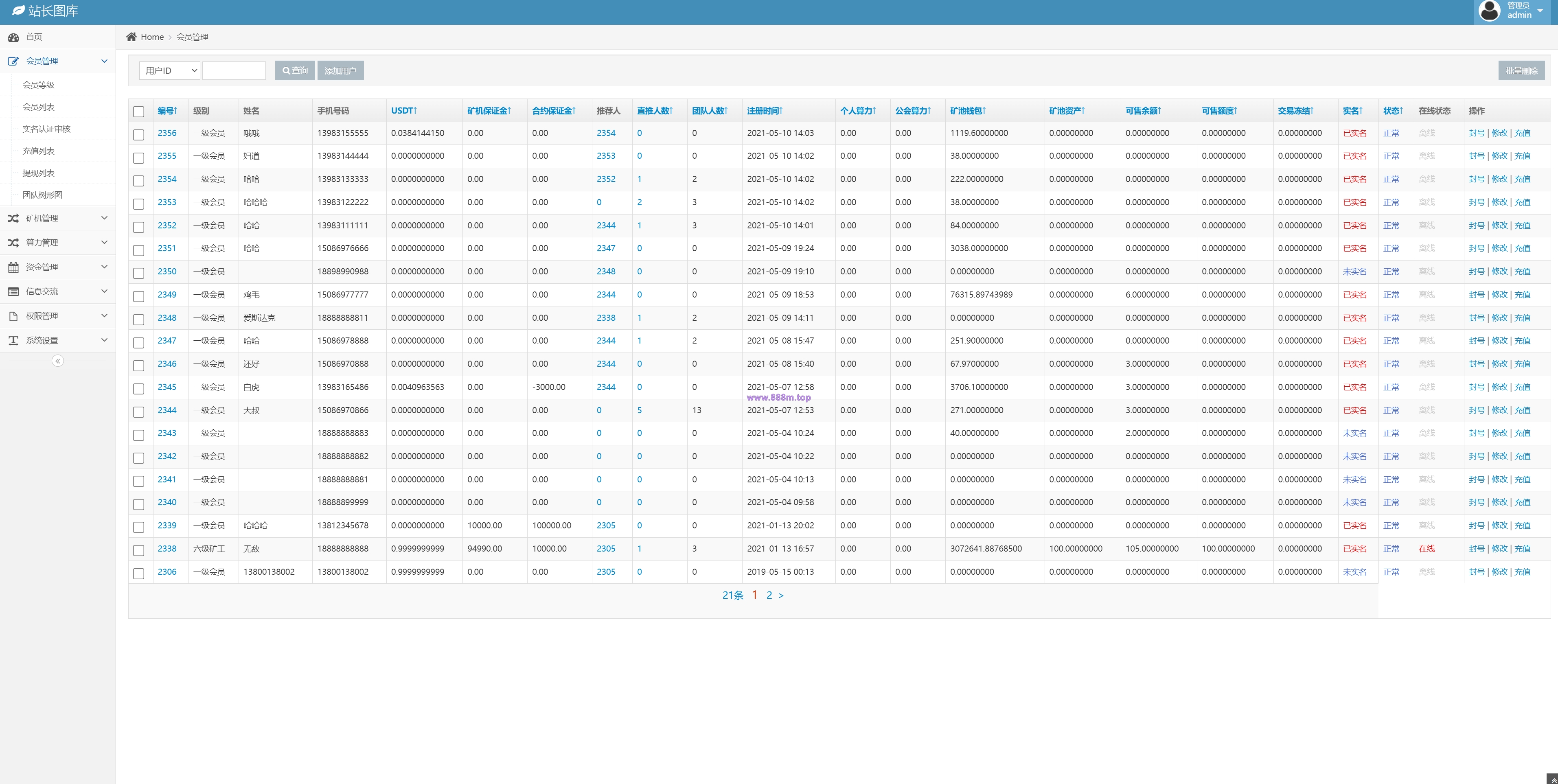Click the admin user avatar icon
1558x784 pixels.
pos(1489,10)
